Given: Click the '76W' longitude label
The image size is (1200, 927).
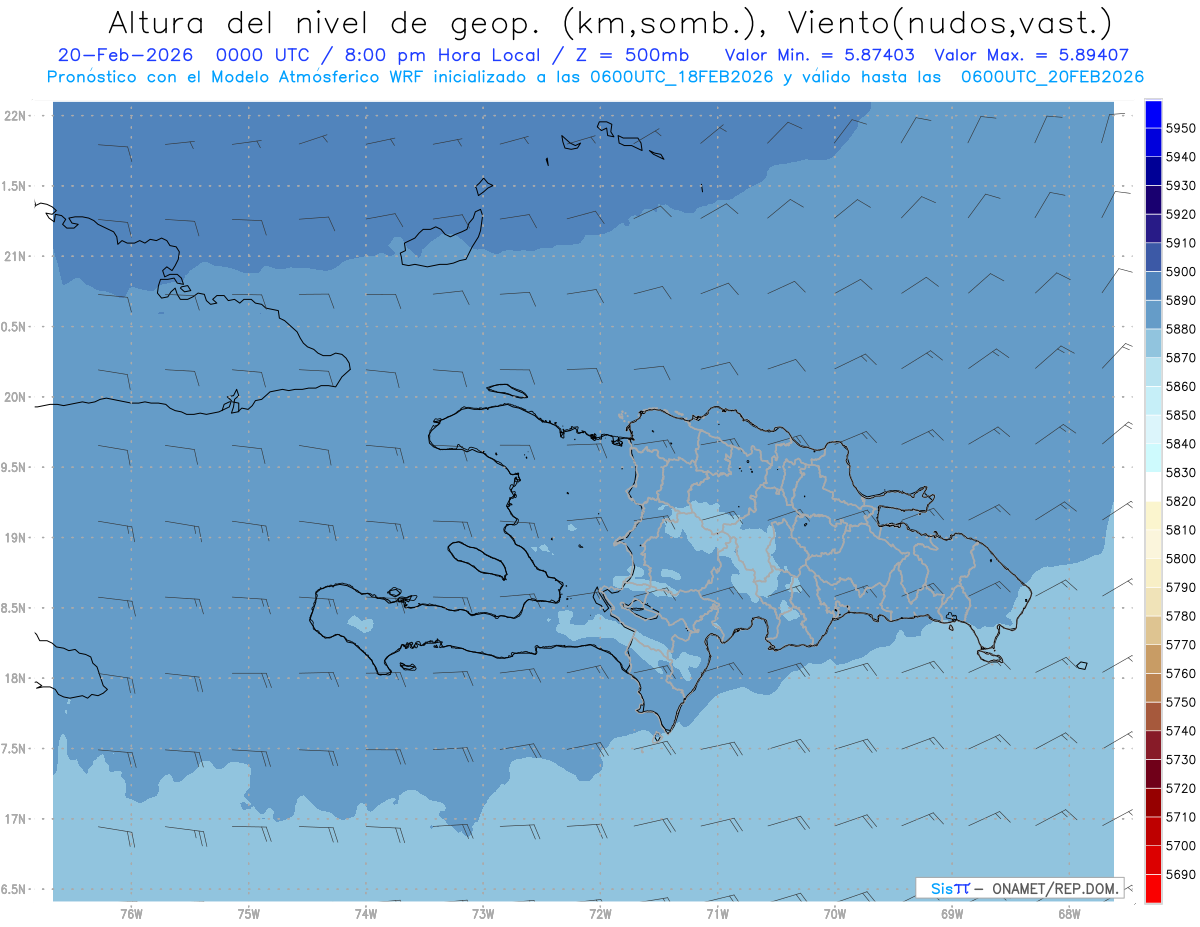Looking at the screenshot, I should [x=131, y=913].
